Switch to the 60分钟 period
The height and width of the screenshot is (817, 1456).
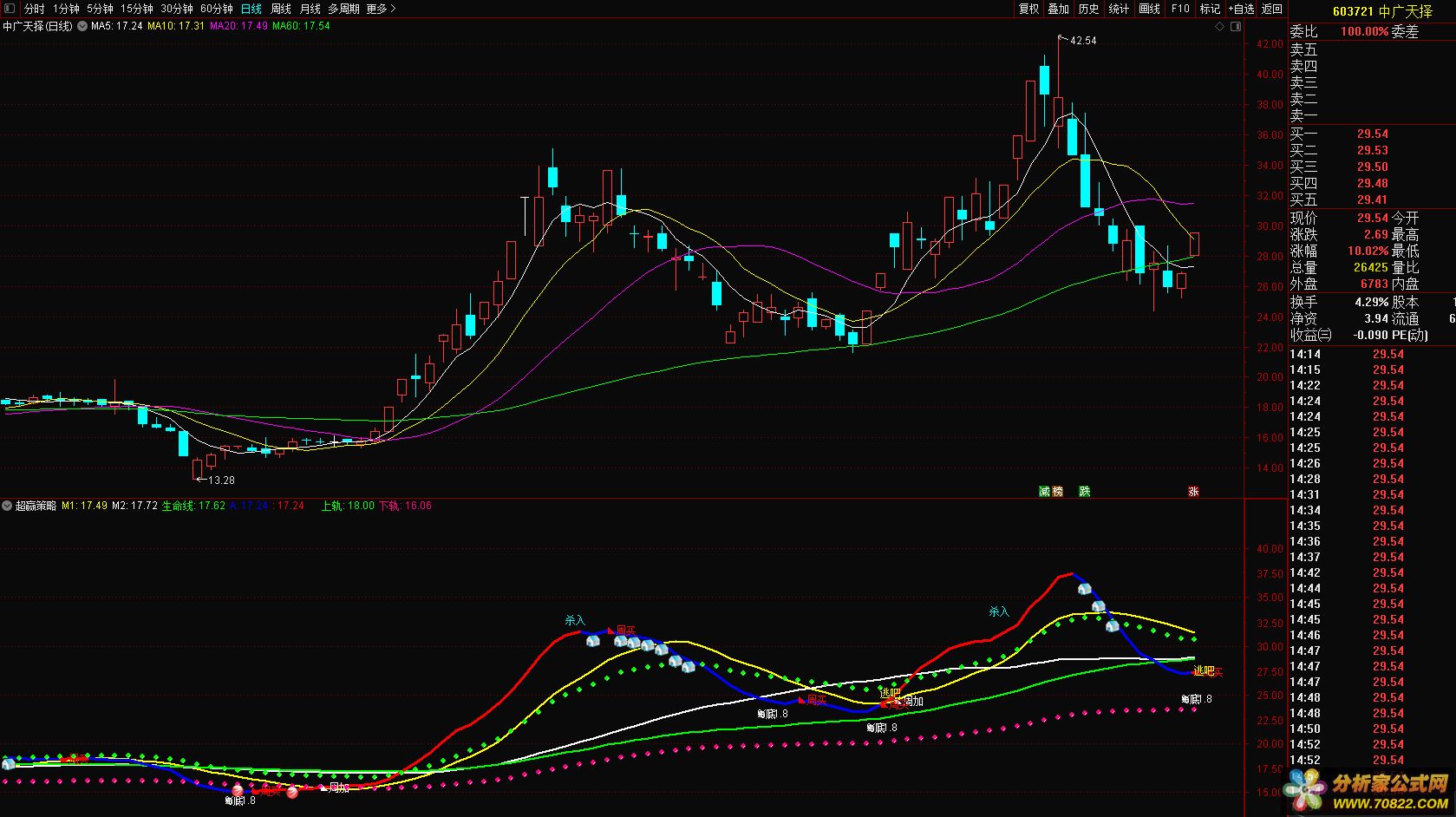click(x=216, y=9)
